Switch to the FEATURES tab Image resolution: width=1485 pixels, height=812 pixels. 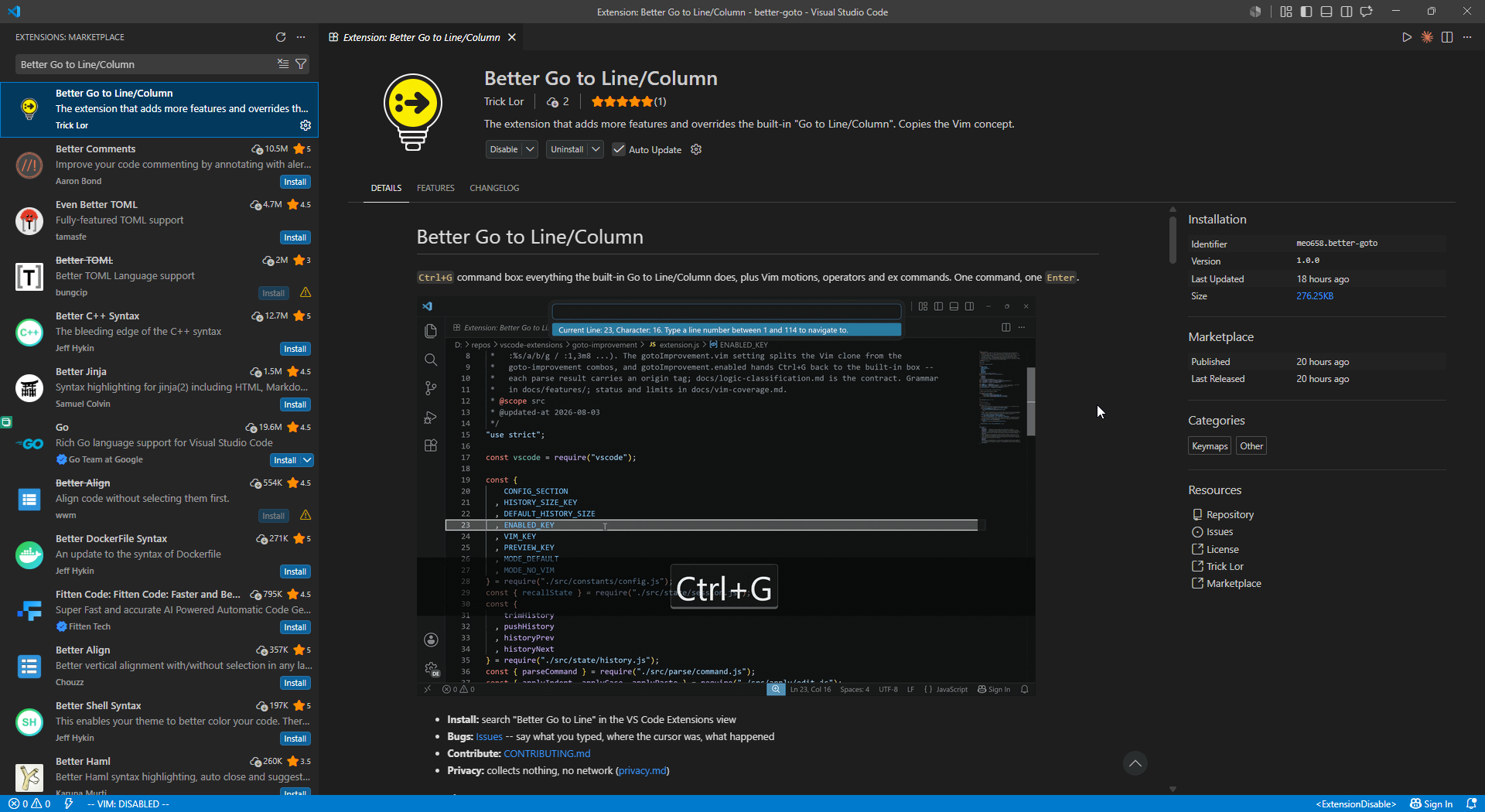click(x=435, y=188)
